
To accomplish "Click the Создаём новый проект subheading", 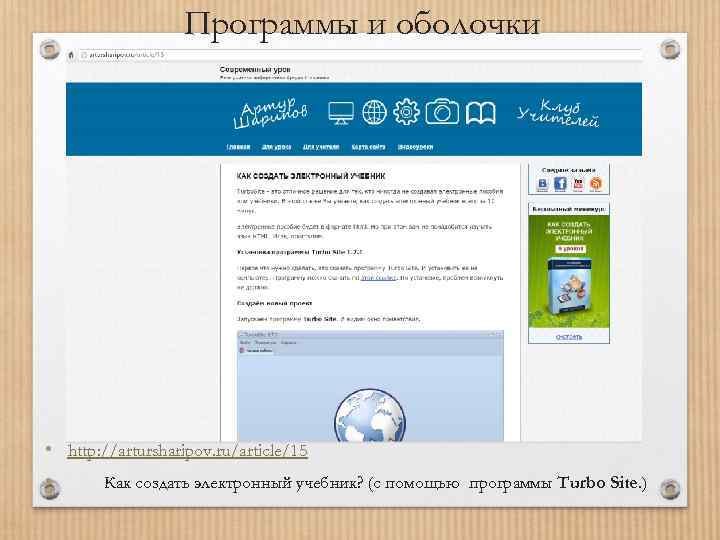I will (x=274, y=303).
